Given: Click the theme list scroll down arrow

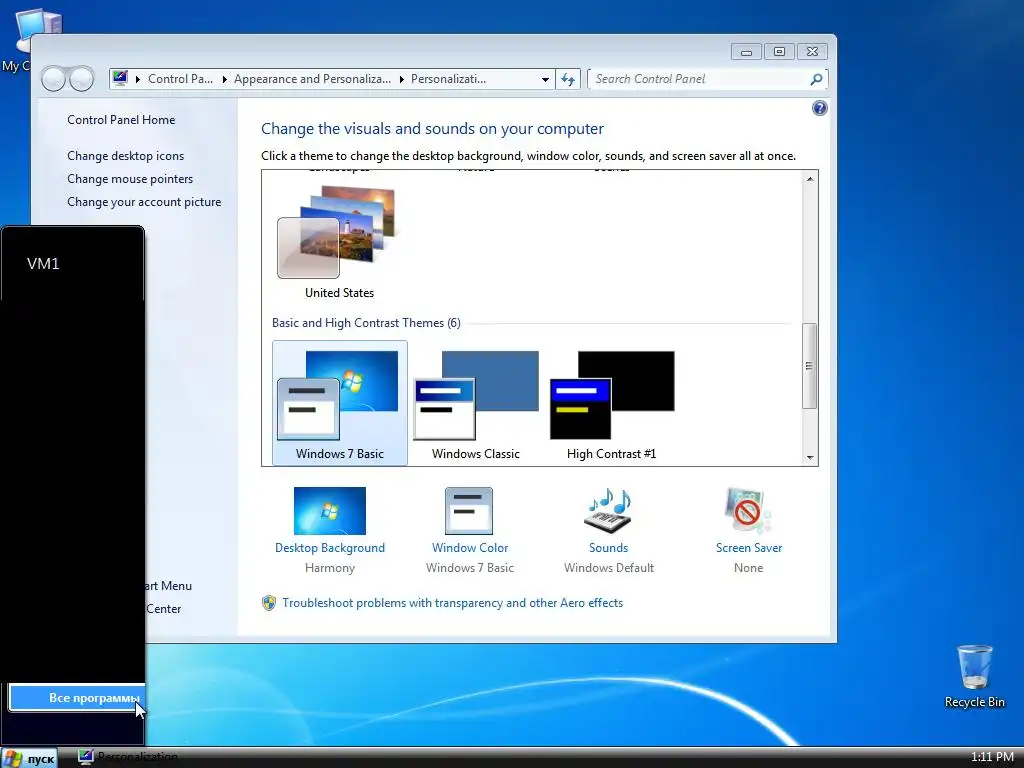Looking at the screenshot, I should [x=810, y=457].
